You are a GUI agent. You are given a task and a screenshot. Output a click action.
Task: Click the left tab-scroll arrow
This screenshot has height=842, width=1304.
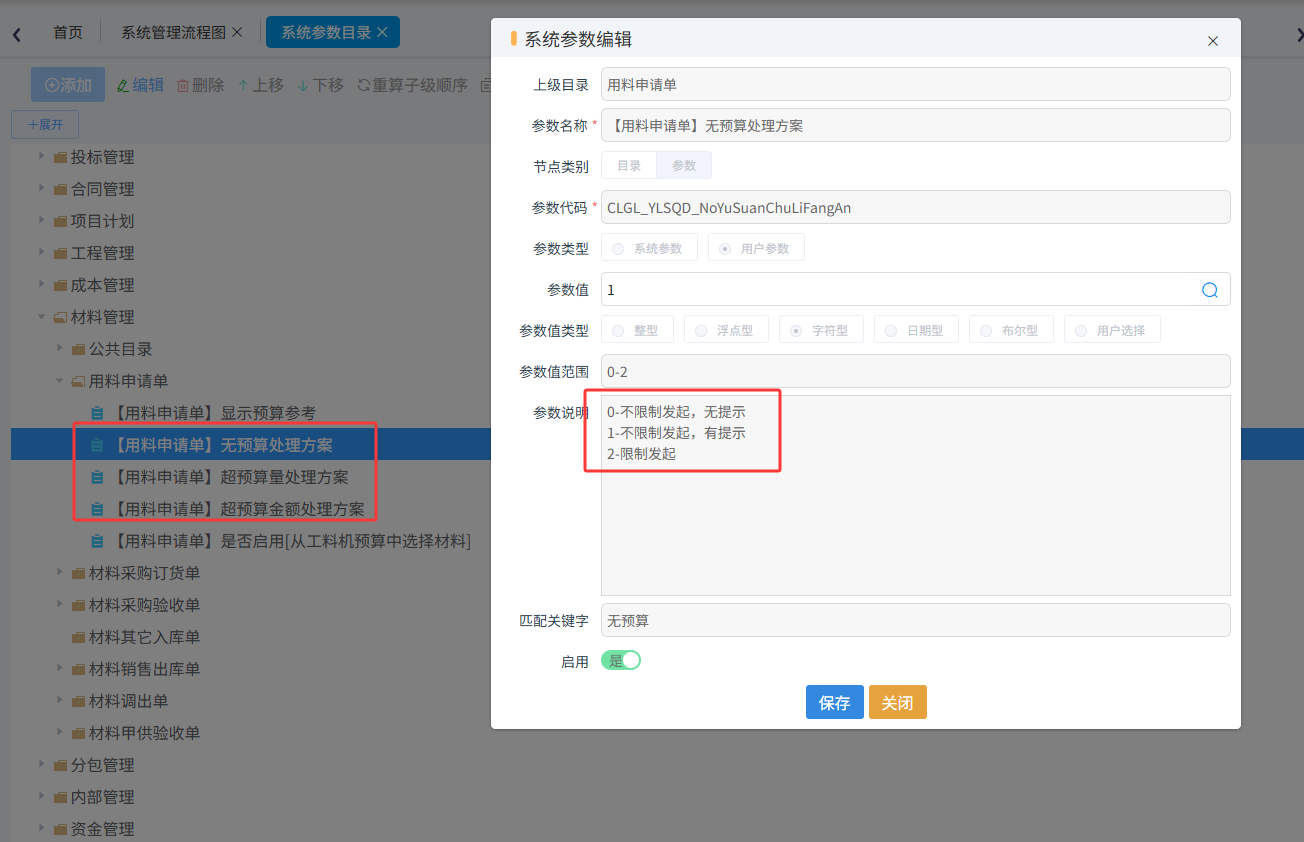coord(17,35)
